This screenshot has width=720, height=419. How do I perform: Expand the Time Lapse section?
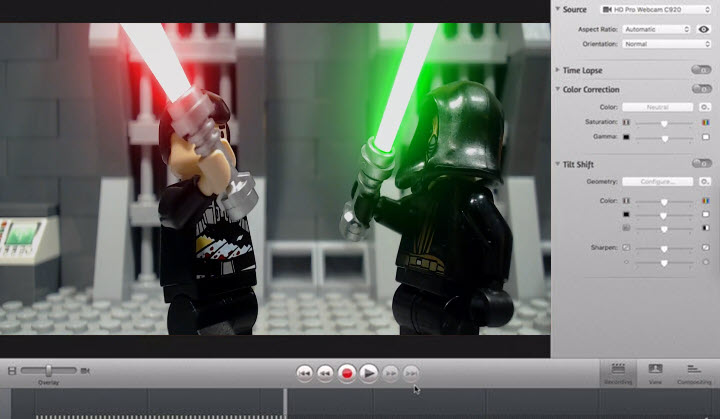(558, 70)
